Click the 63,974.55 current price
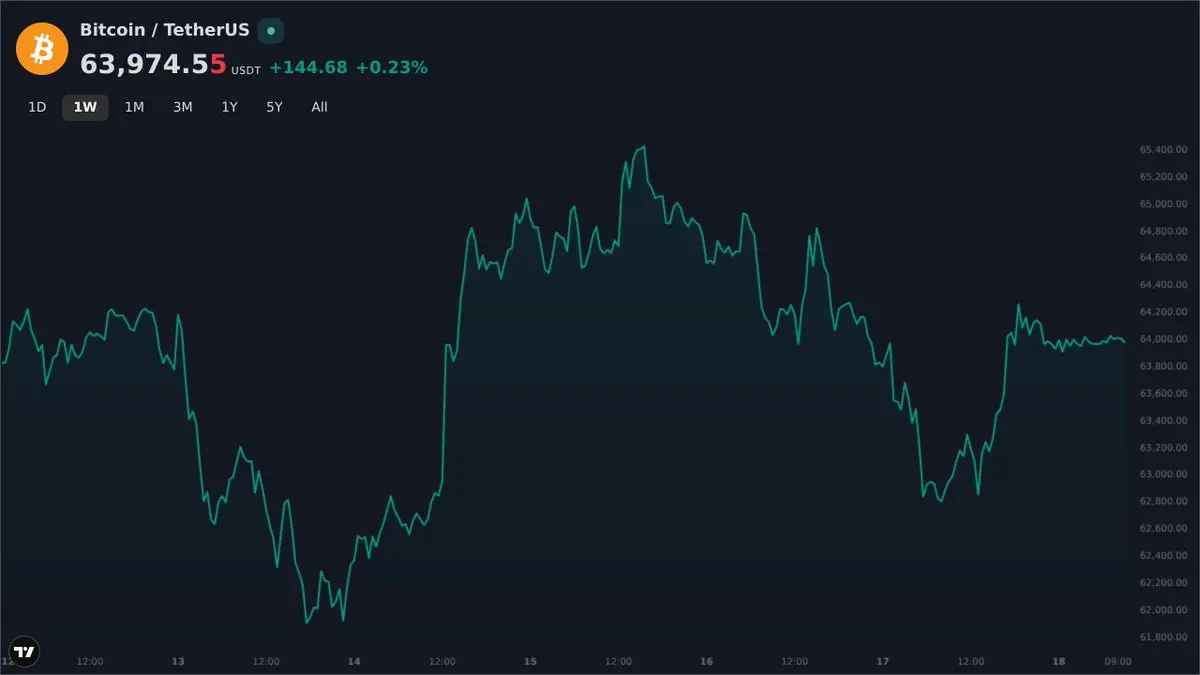 coord(153,65)
